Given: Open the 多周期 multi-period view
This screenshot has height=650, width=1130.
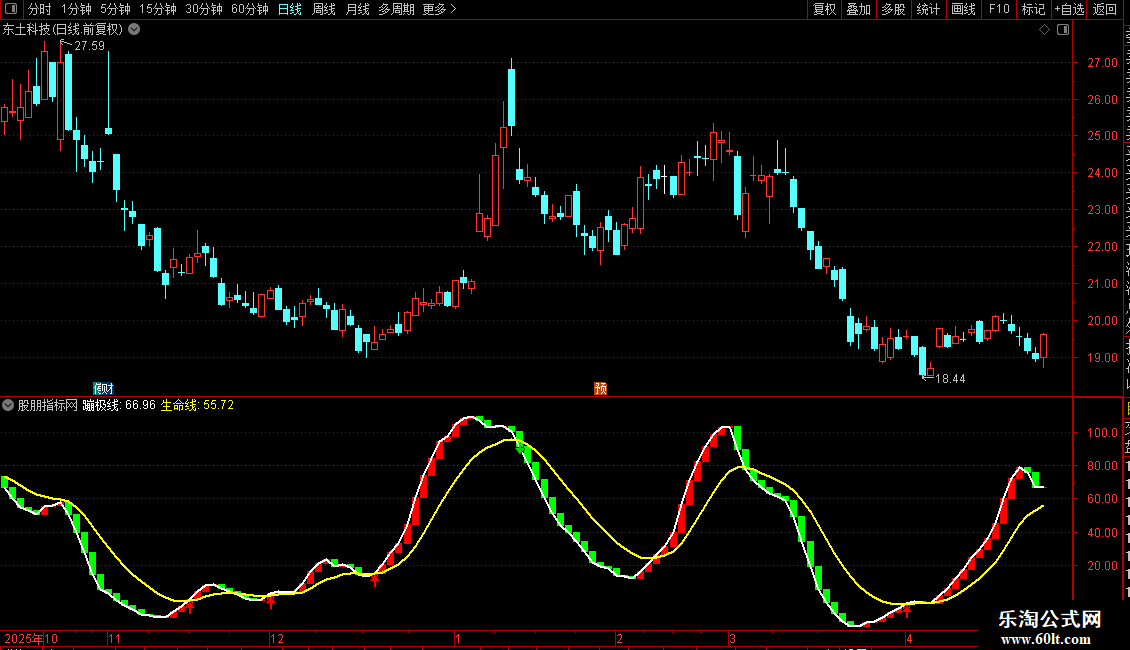Looking at the screenshot, I should 396,9.
